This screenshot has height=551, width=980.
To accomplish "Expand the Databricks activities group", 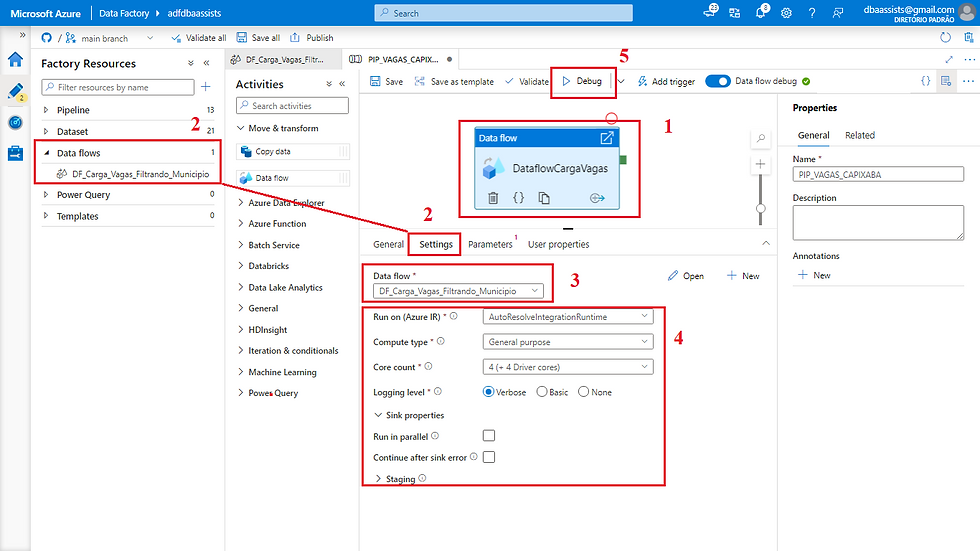I will [241, 266].
